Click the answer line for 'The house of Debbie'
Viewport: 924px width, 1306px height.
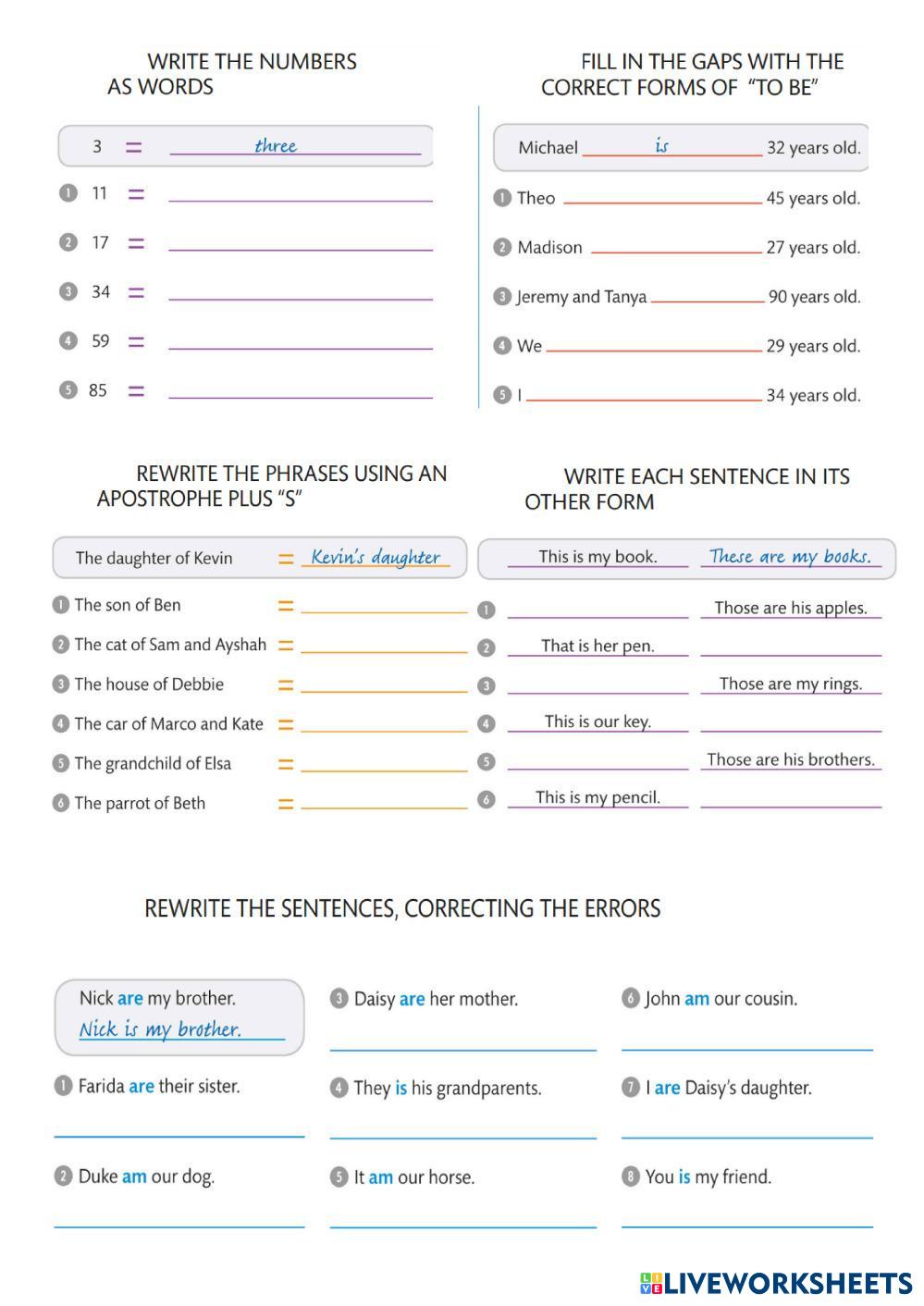384,684
